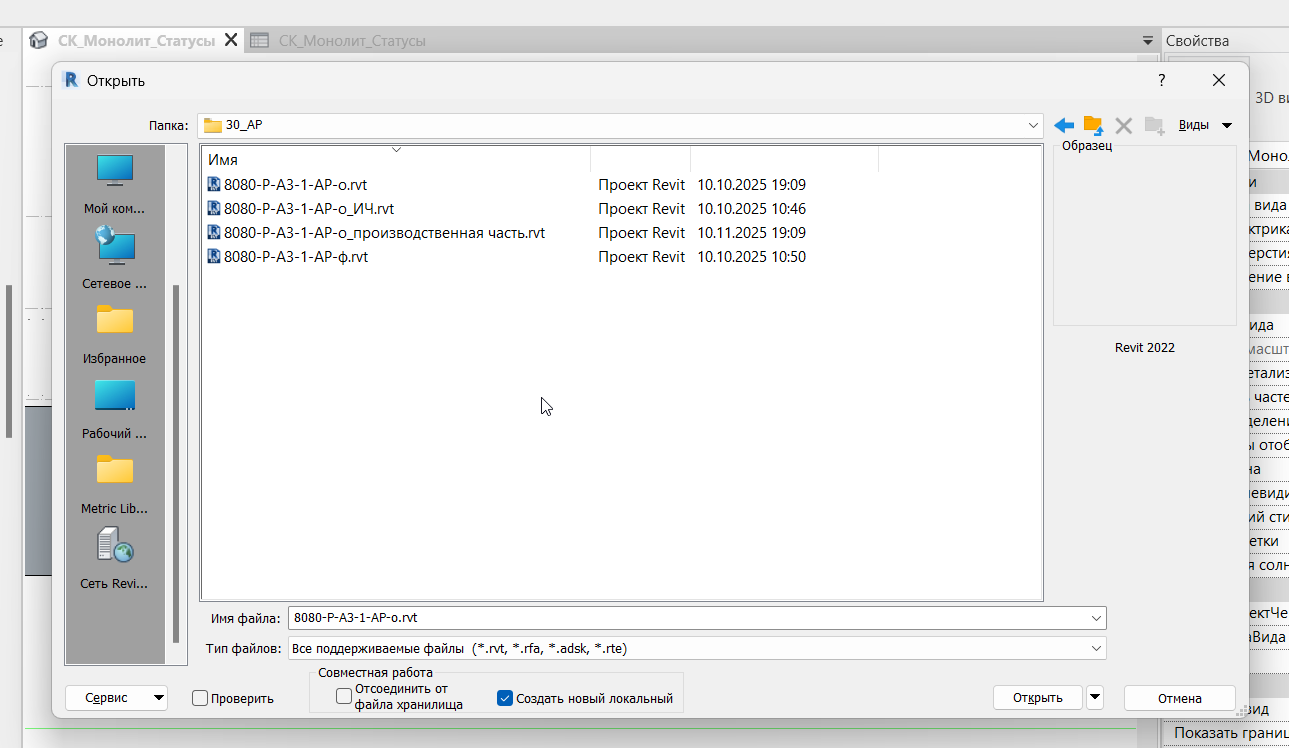1289x748 pixels.
Task: Click the Свойства properties panel title
Action: pos(1198,41)
